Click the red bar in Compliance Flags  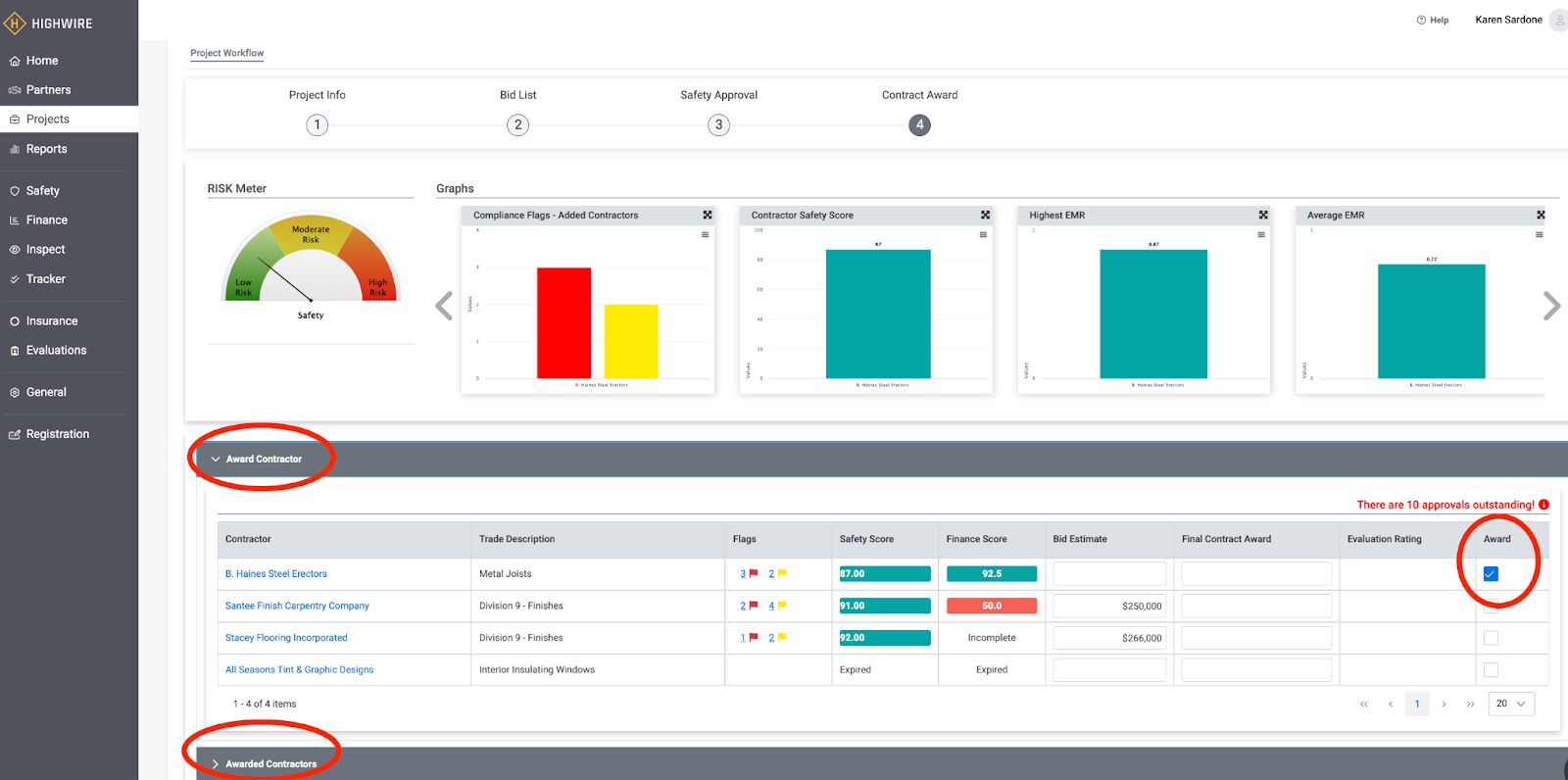563,322
